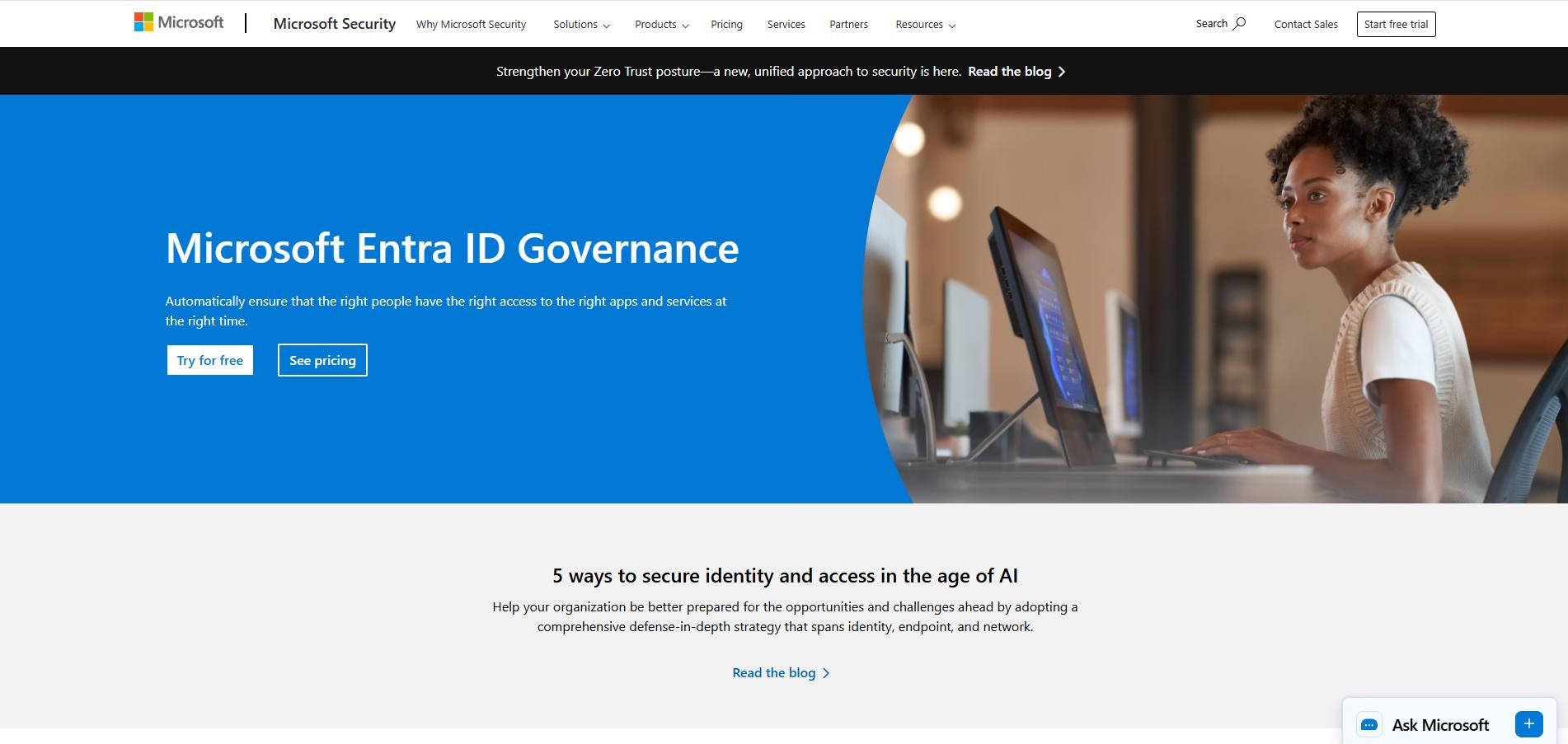Select the Pricing menu item

(726, 24)
